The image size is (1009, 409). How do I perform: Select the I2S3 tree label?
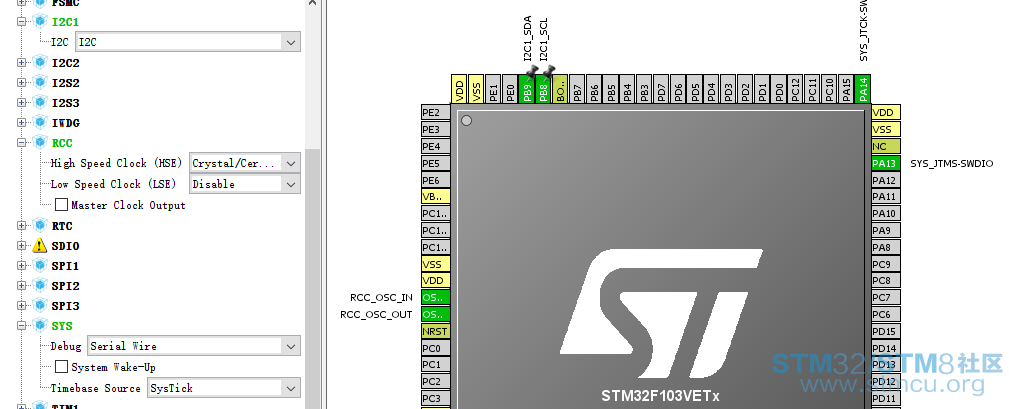click(66, 103)
